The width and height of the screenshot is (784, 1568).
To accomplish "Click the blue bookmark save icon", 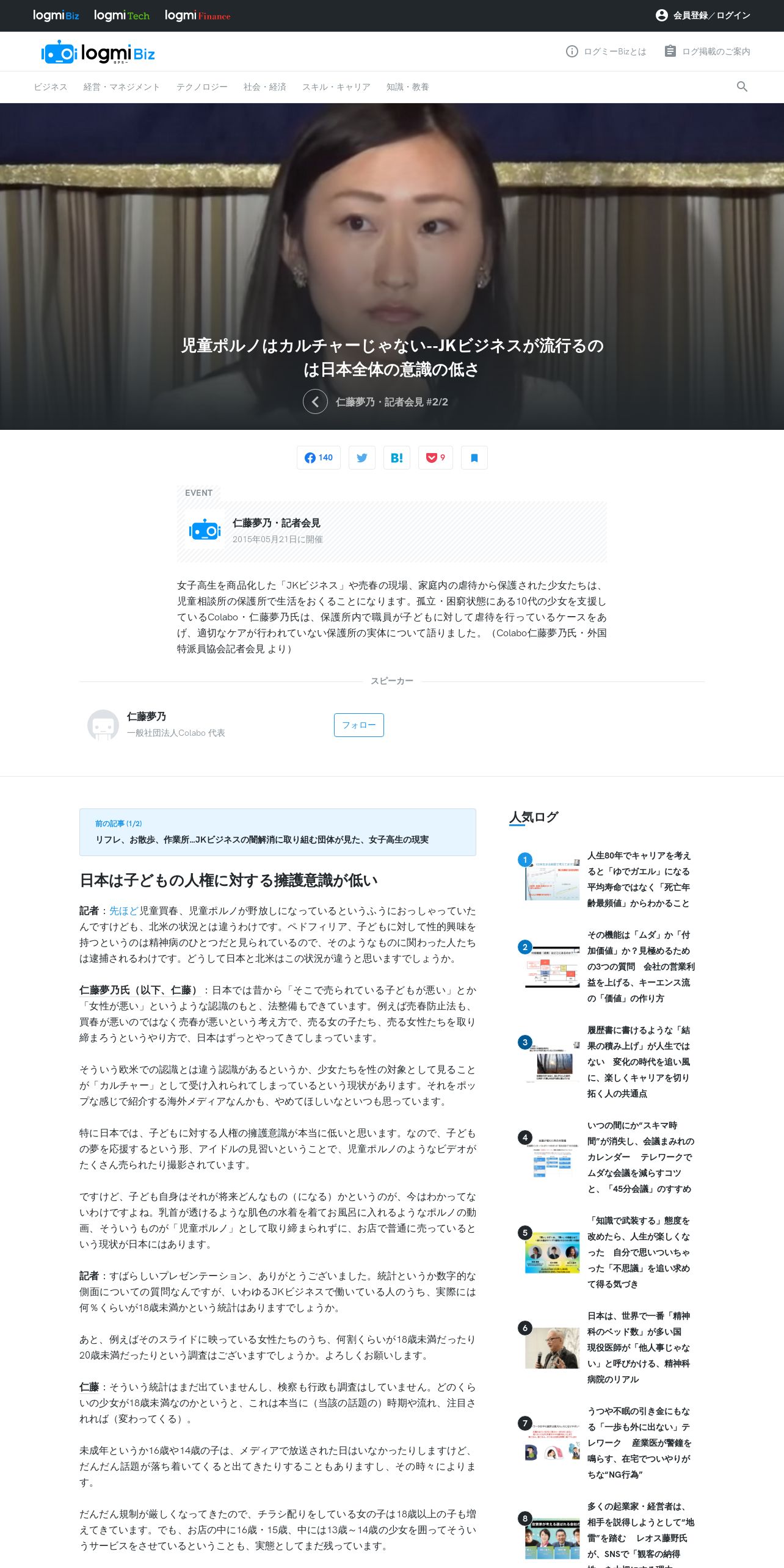I will [474, 457].
